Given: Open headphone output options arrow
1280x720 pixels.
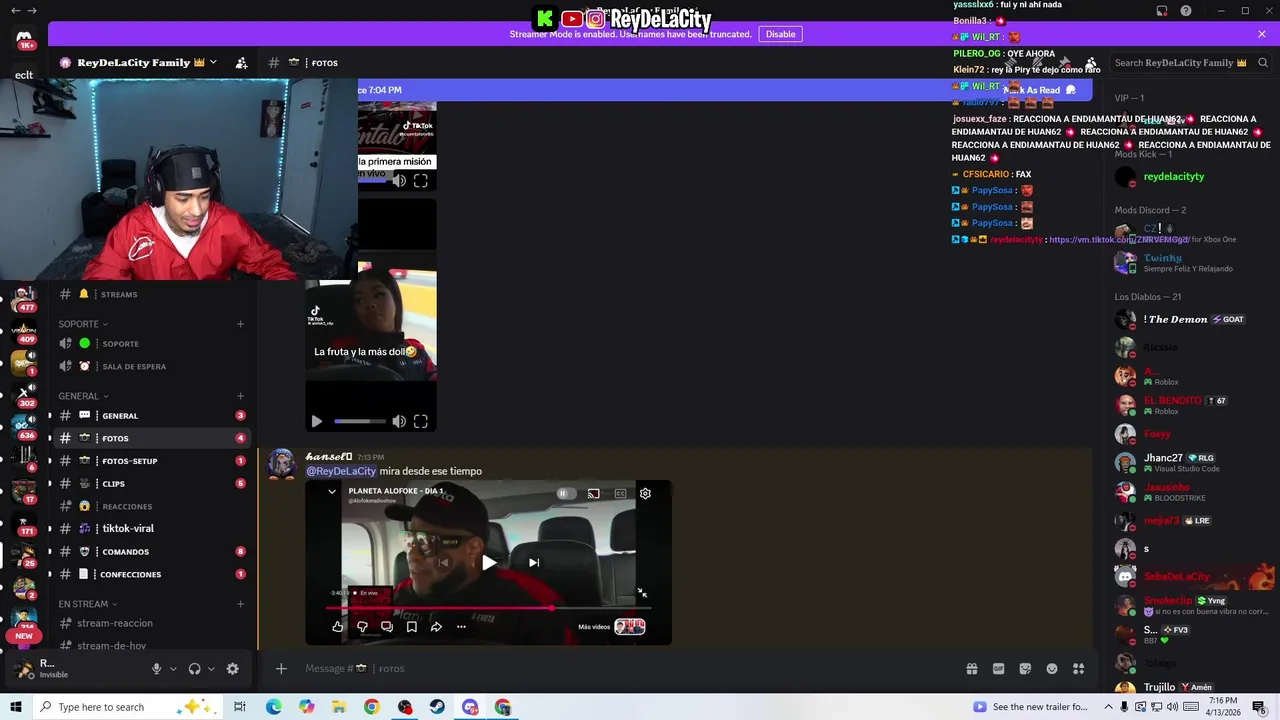Looking at the screenshot, I should click(211, 669).
